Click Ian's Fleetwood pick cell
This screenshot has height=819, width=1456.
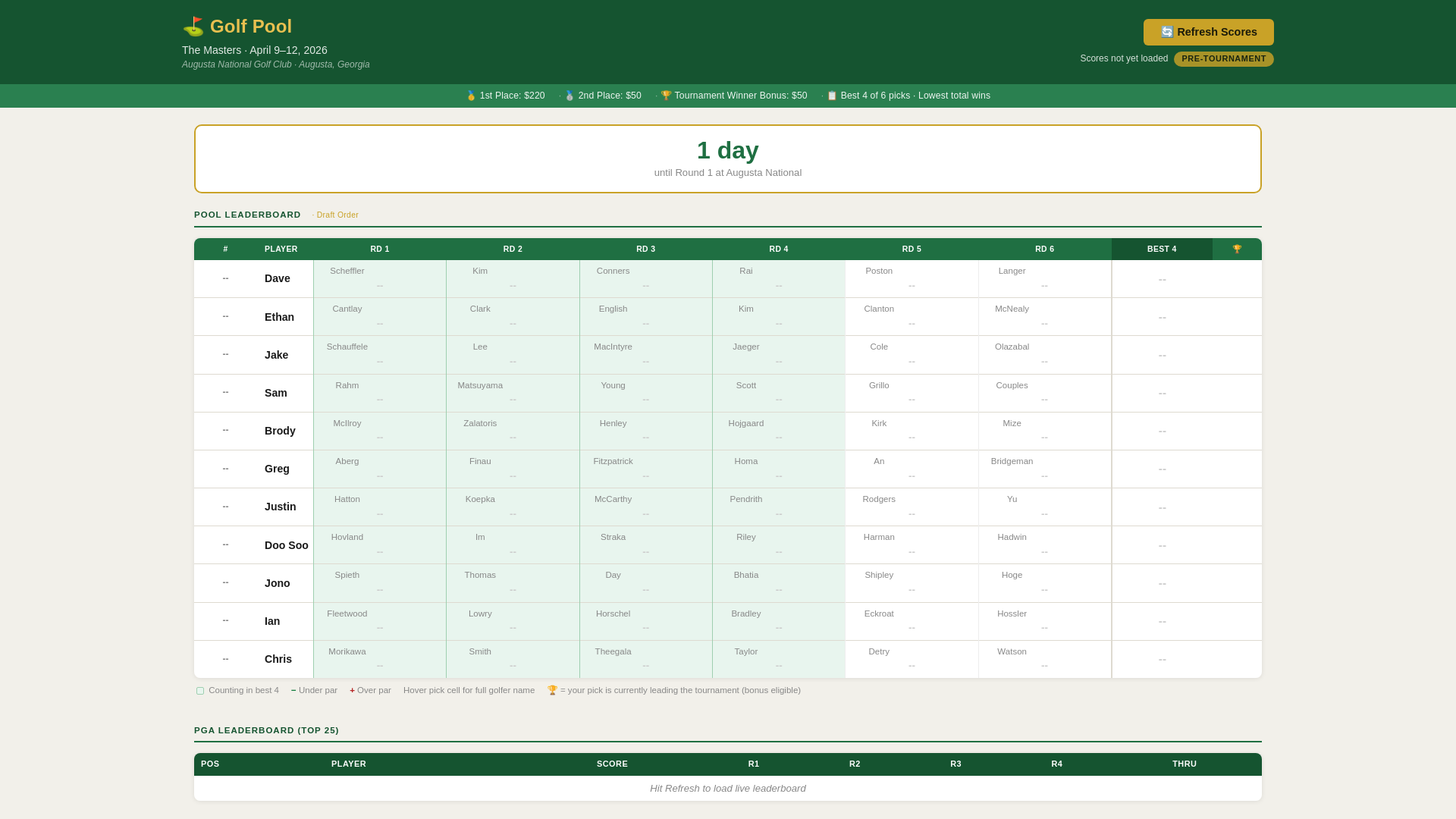tap(380, 622)
